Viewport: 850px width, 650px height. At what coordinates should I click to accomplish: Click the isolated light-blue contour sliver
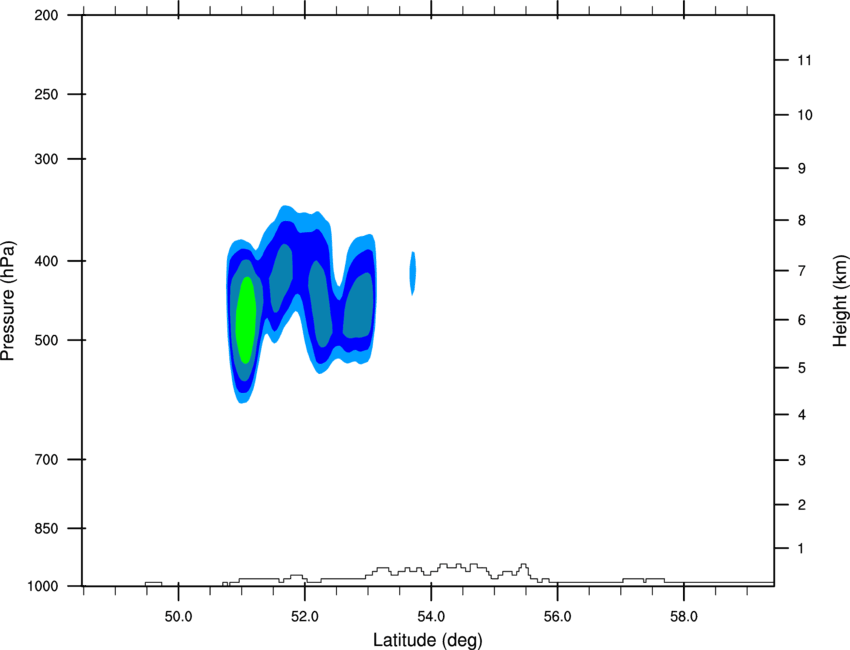click(x=413, y=273)
